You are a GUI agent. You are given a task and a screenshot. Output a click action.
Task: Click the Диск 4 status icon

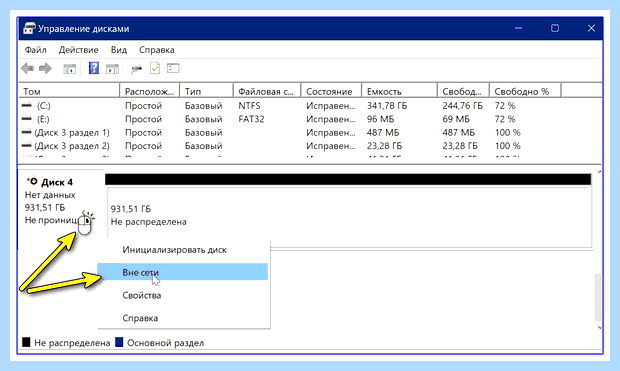pyautogui.click(x=33, y=182)
